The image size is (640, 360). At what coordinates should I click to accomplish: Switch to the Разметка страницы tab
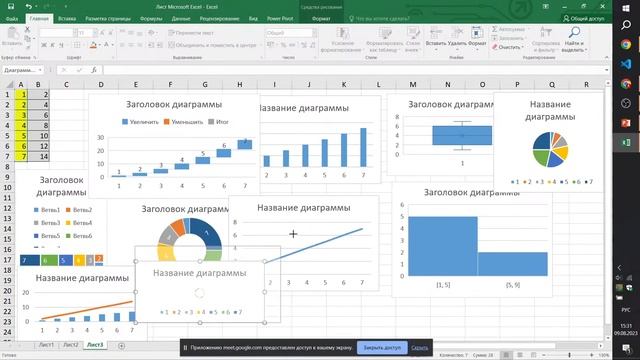[108, 19]
